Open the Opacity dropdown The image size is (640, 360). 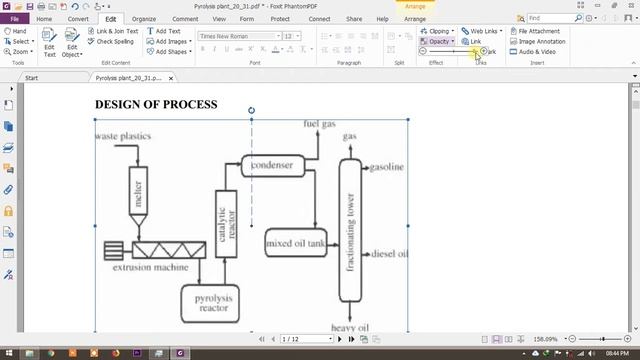[453, 41]
